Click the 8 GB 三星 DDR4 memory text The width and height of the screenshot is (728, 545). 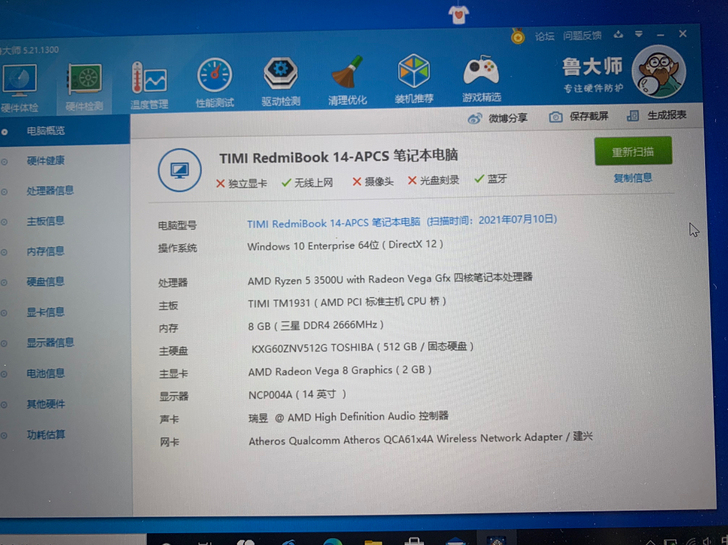click(x=316, y=325)
